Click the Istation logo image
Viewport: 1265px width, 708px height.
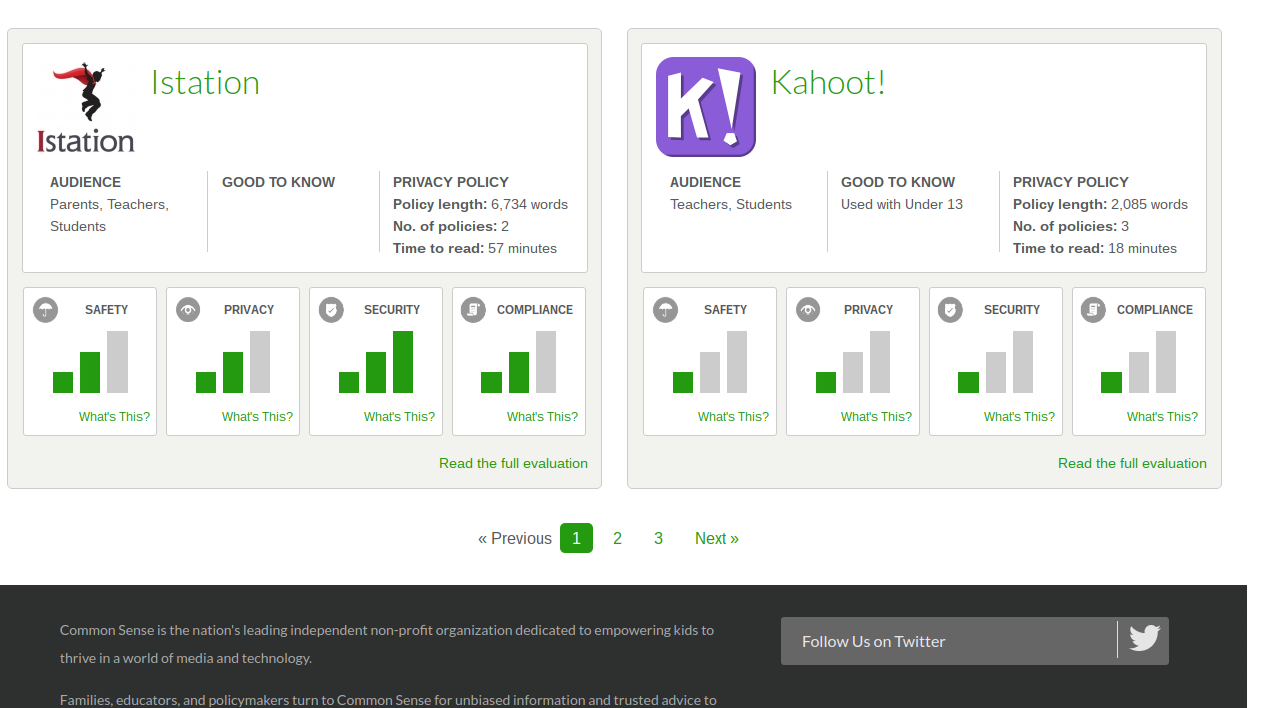86,107
